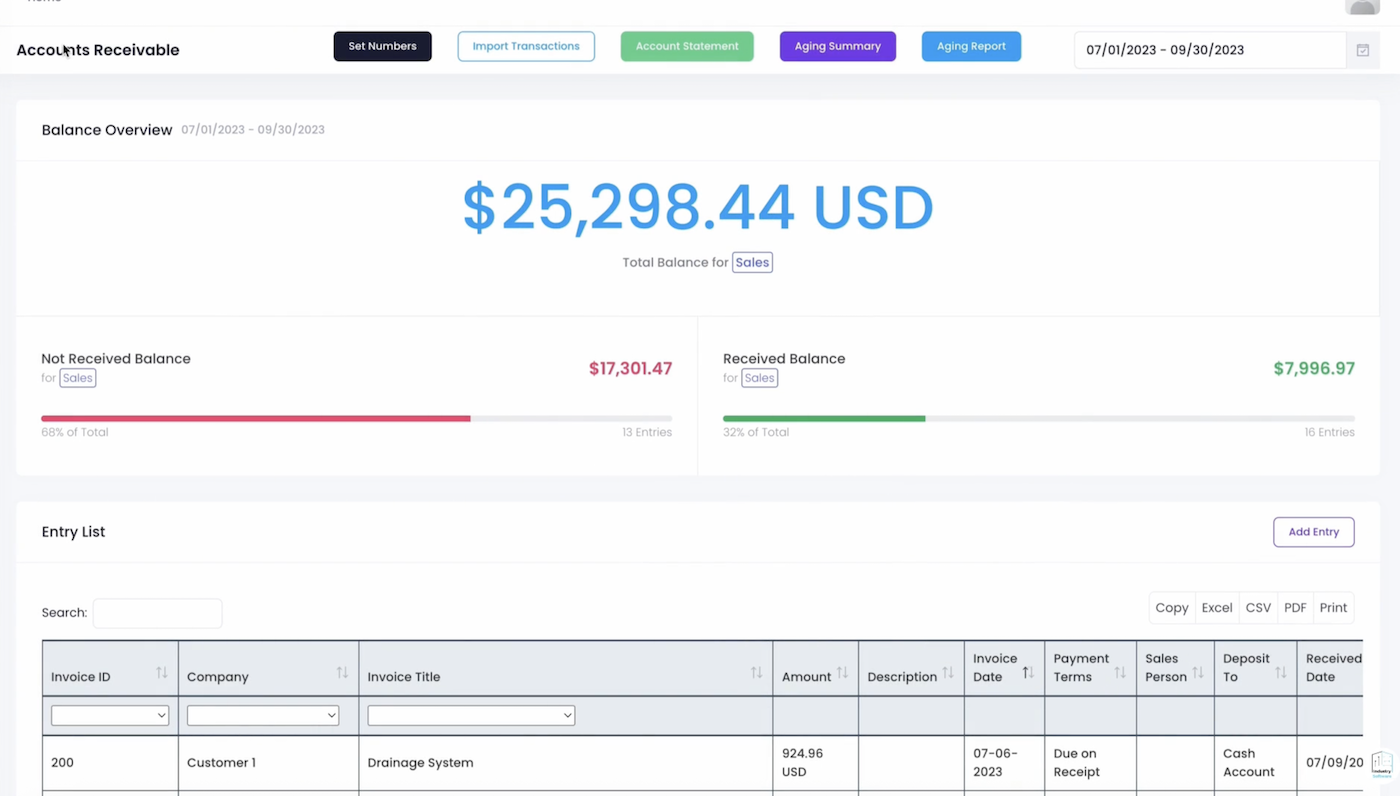Sort by Sales Person column arrows

coord(1198,673)
